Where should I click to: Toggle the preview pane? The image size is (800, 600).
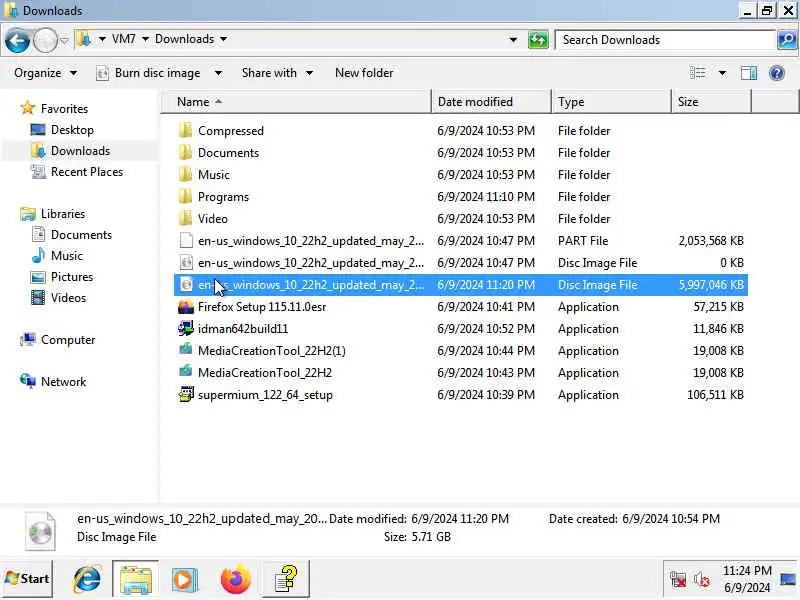pos(748,73)
